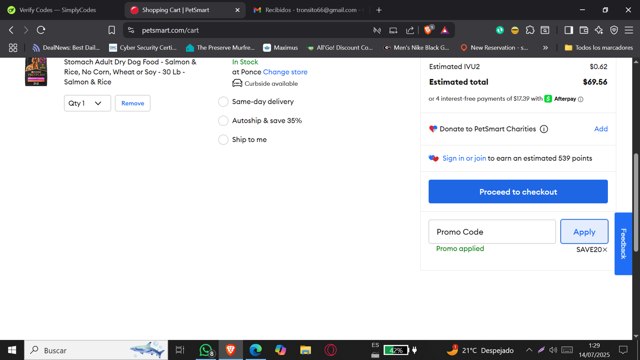Open the apps grid in bookmarks bar
Screen dimensions: 640x360
tap(13, 48)
